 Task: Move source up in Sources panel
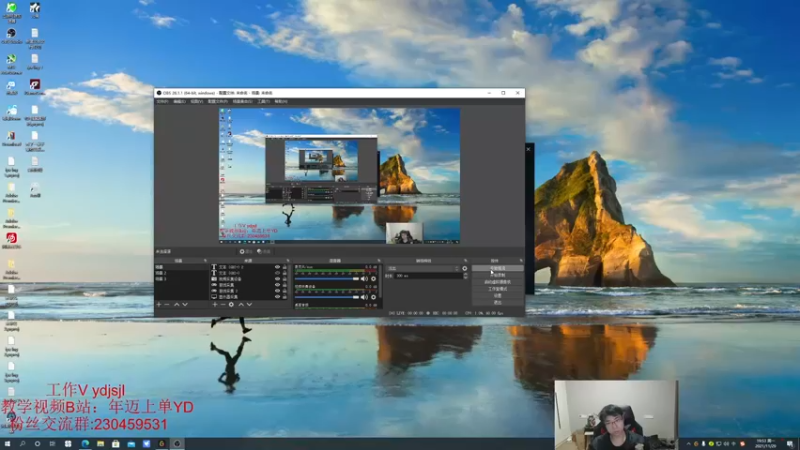click(x=241, y=305)
